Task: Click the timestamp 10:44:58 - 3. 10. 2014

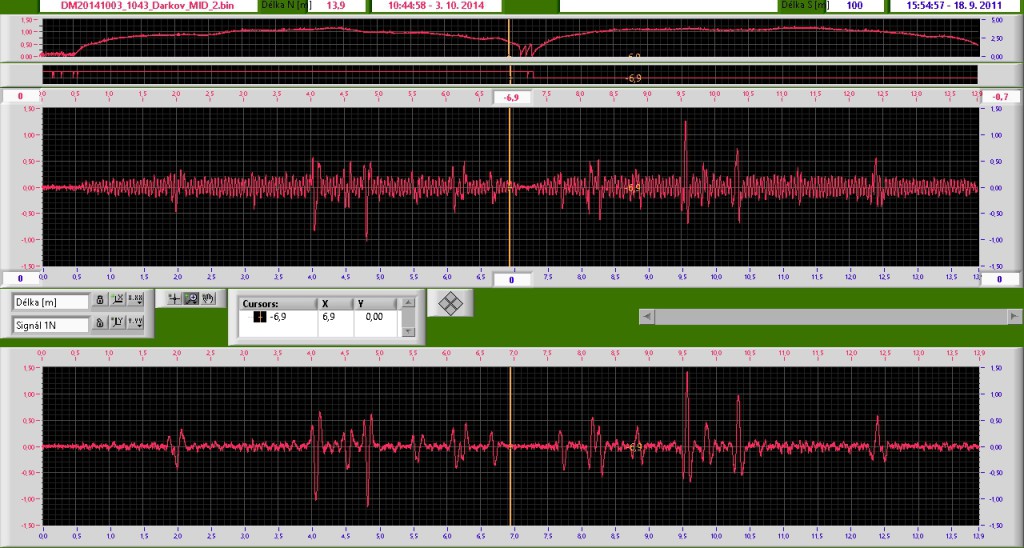Action: pos(436,5)
